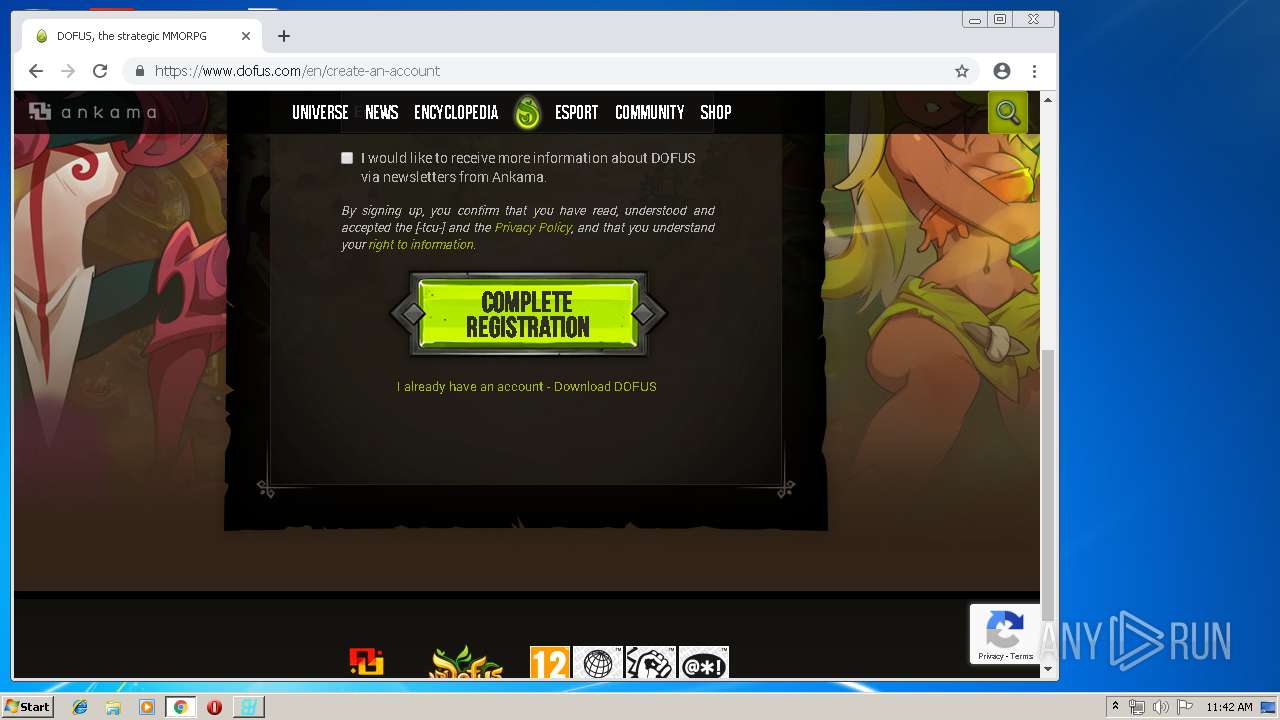Open a new browser tab
Screen dimensions: 1280x720
(x=284, y=36)
